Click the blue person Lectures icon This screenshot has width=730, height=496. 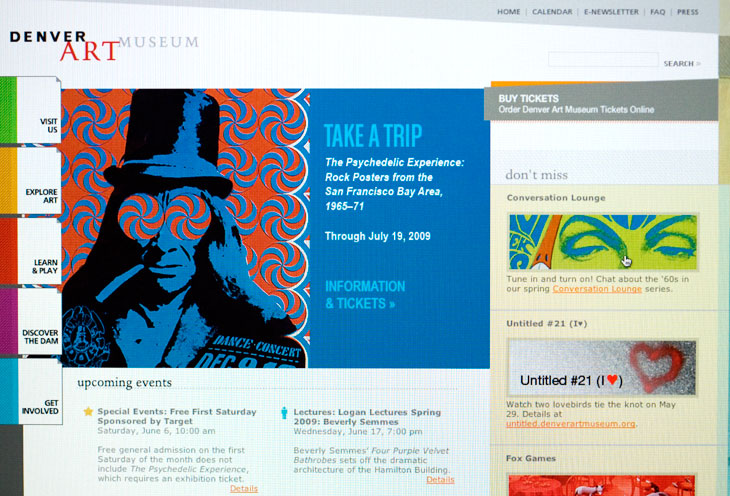284,413
